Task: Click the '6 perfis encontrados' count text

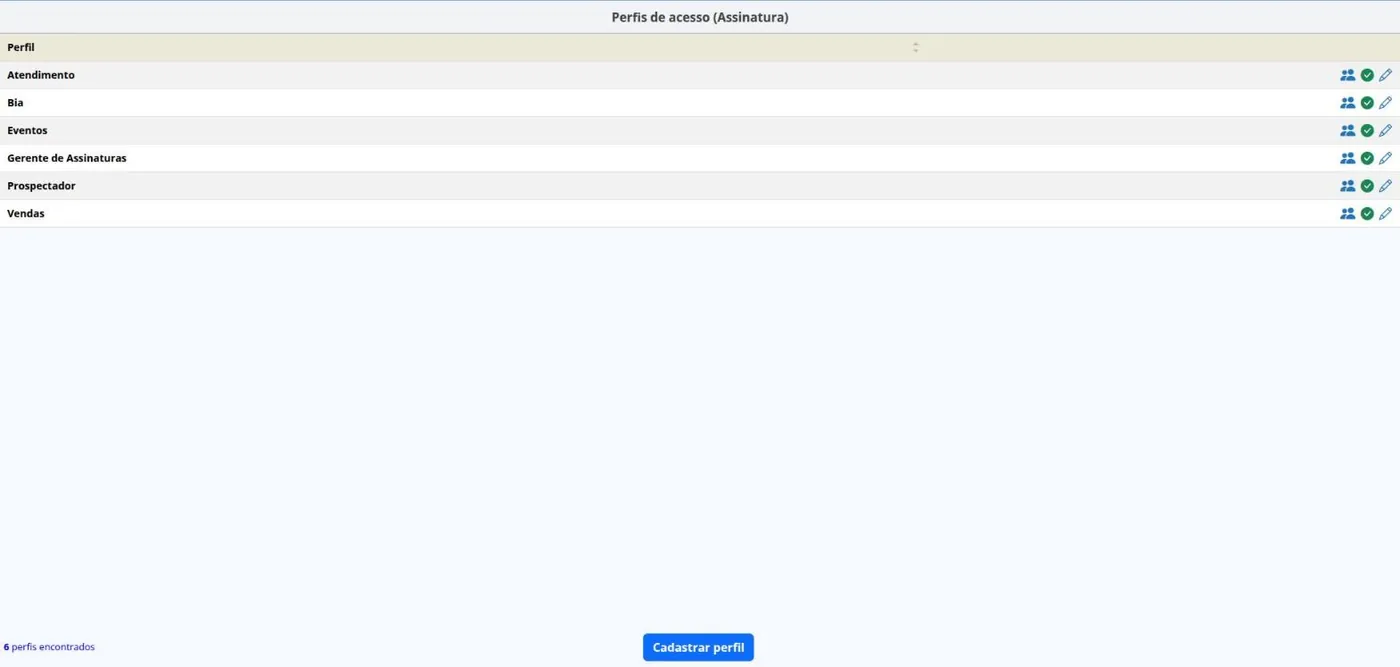Action: pos(49,647)
